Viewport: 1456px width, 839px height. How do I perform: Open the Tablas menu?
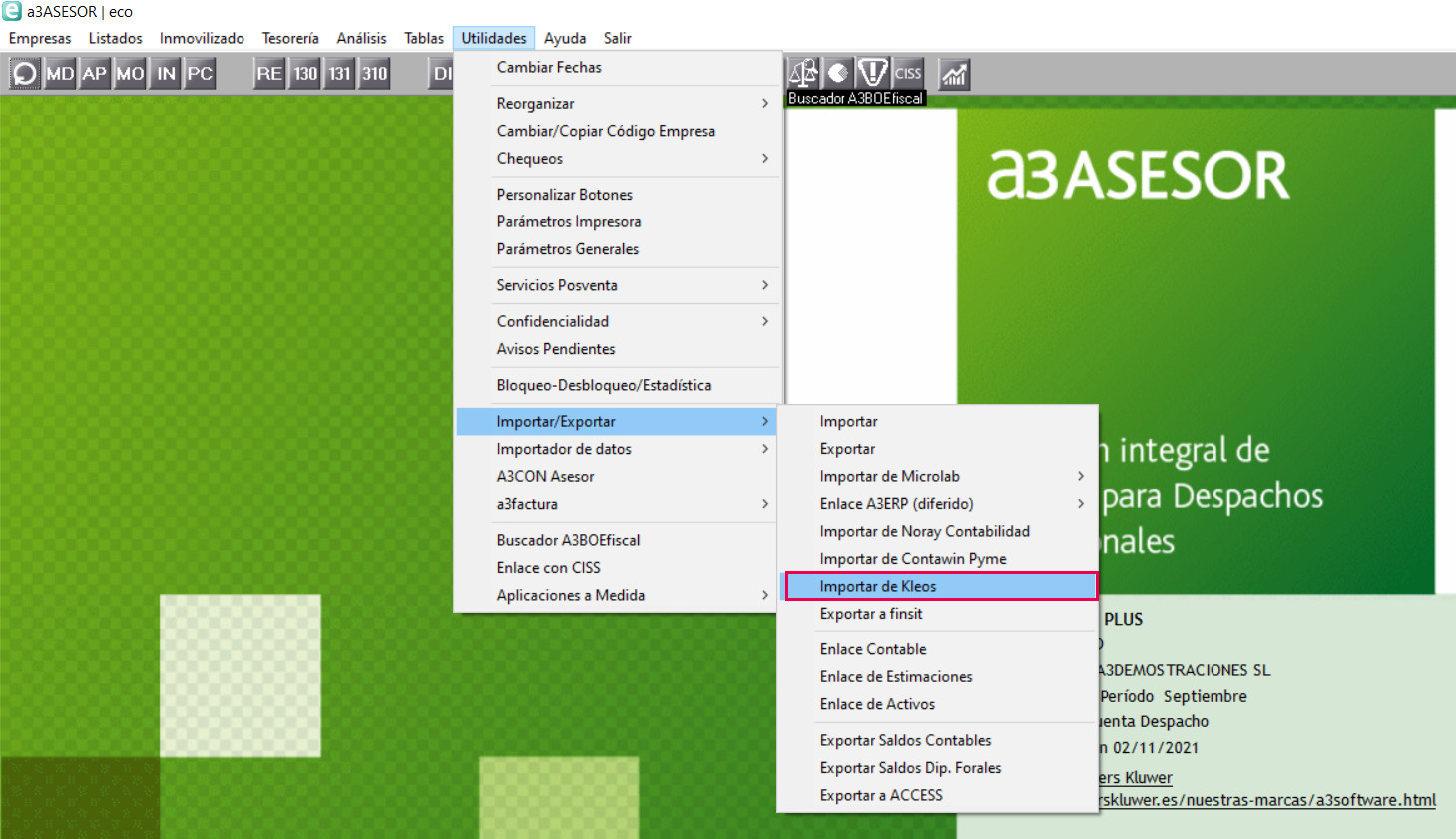click(x=424, y=38)
